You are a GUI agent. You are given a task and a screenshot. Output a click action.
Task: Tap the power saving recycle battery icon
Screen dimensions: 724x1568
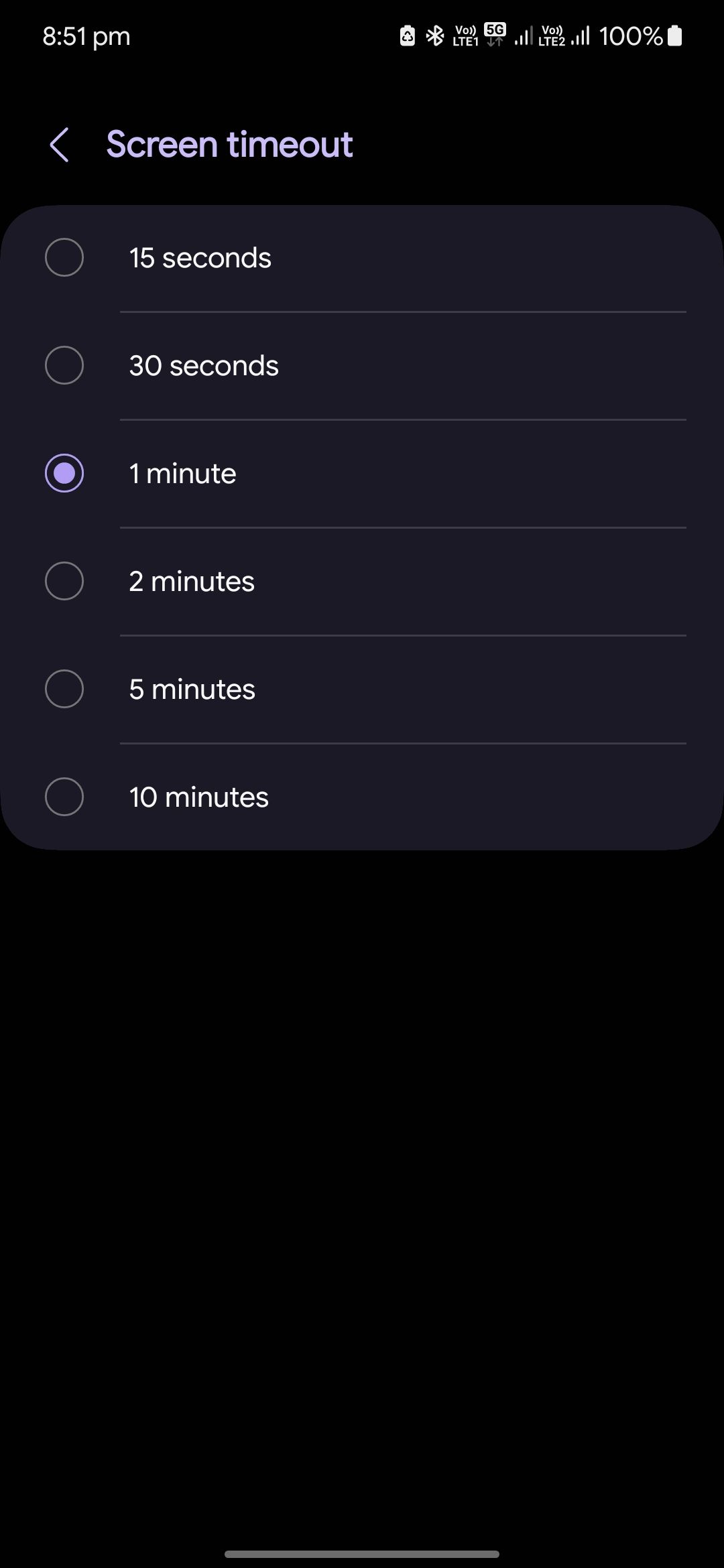pos(408,36)
